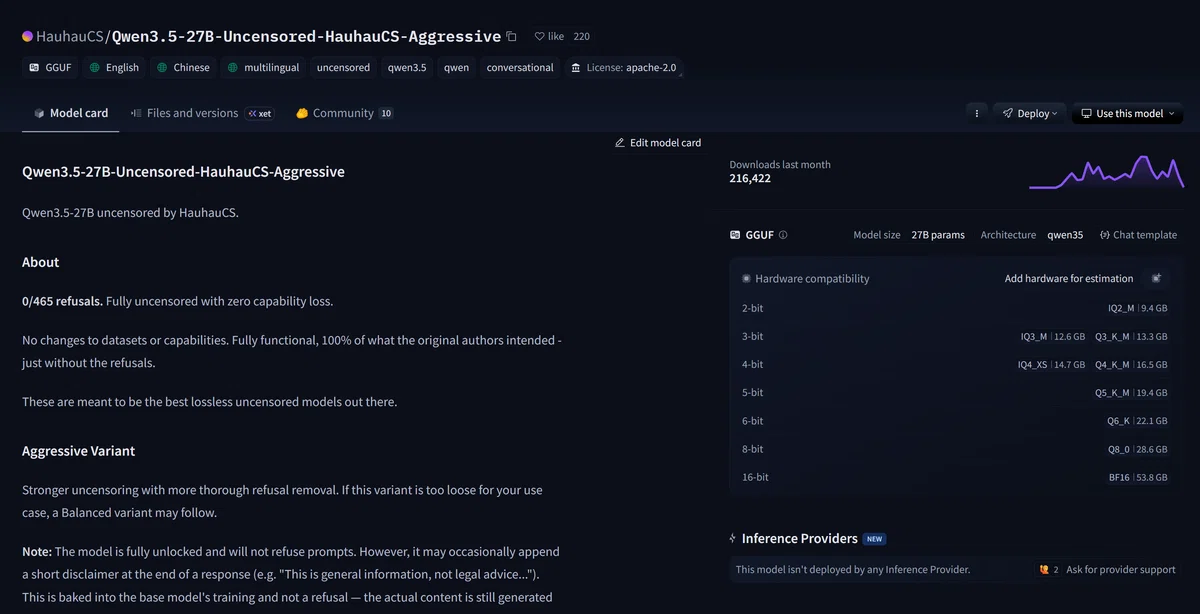This screenshot has width=1200, height=614.
Task: Open the 220 likes count
Action: coord(581,36)
